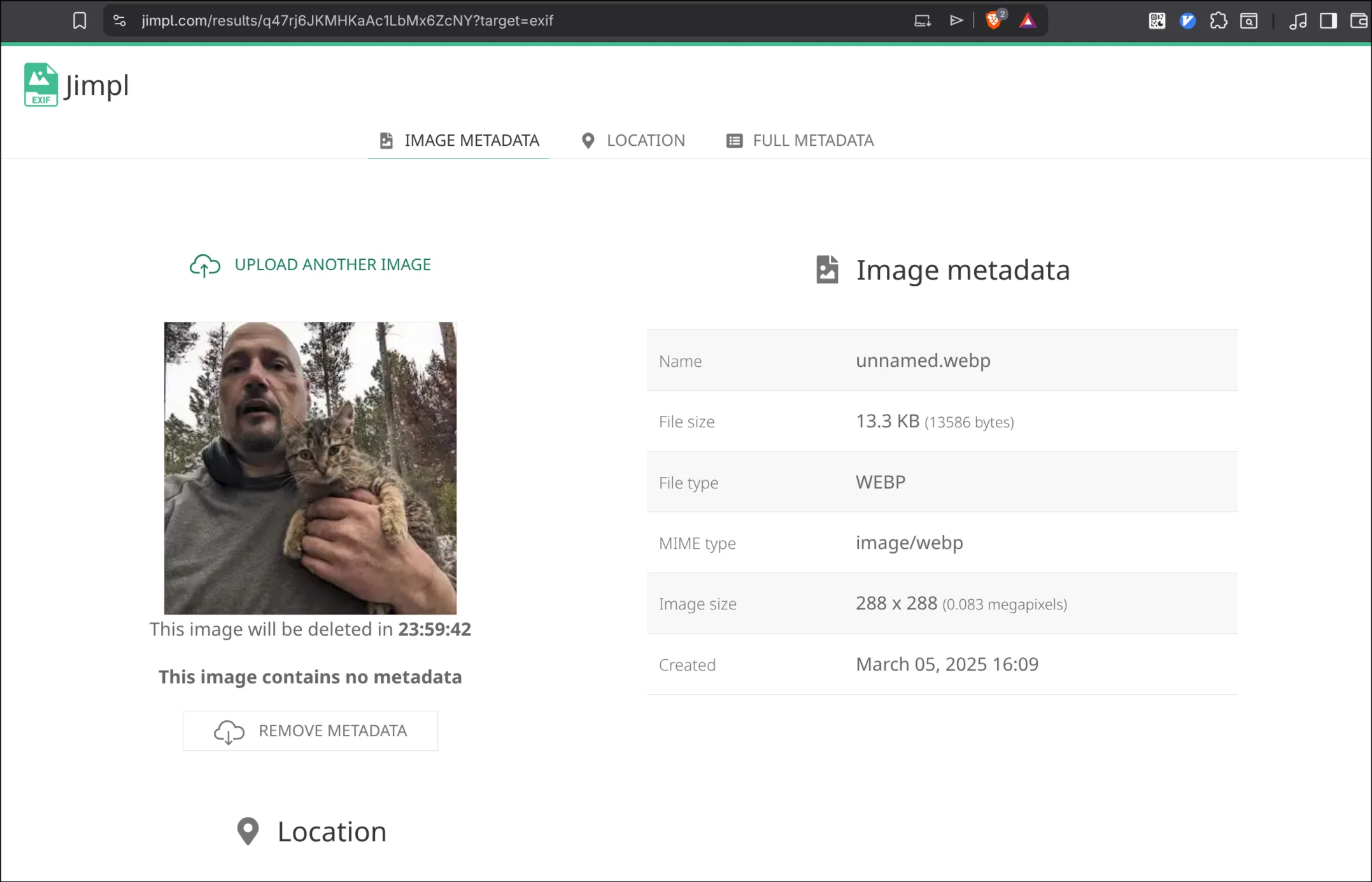Click the Brave Shields lion icon

993,21
